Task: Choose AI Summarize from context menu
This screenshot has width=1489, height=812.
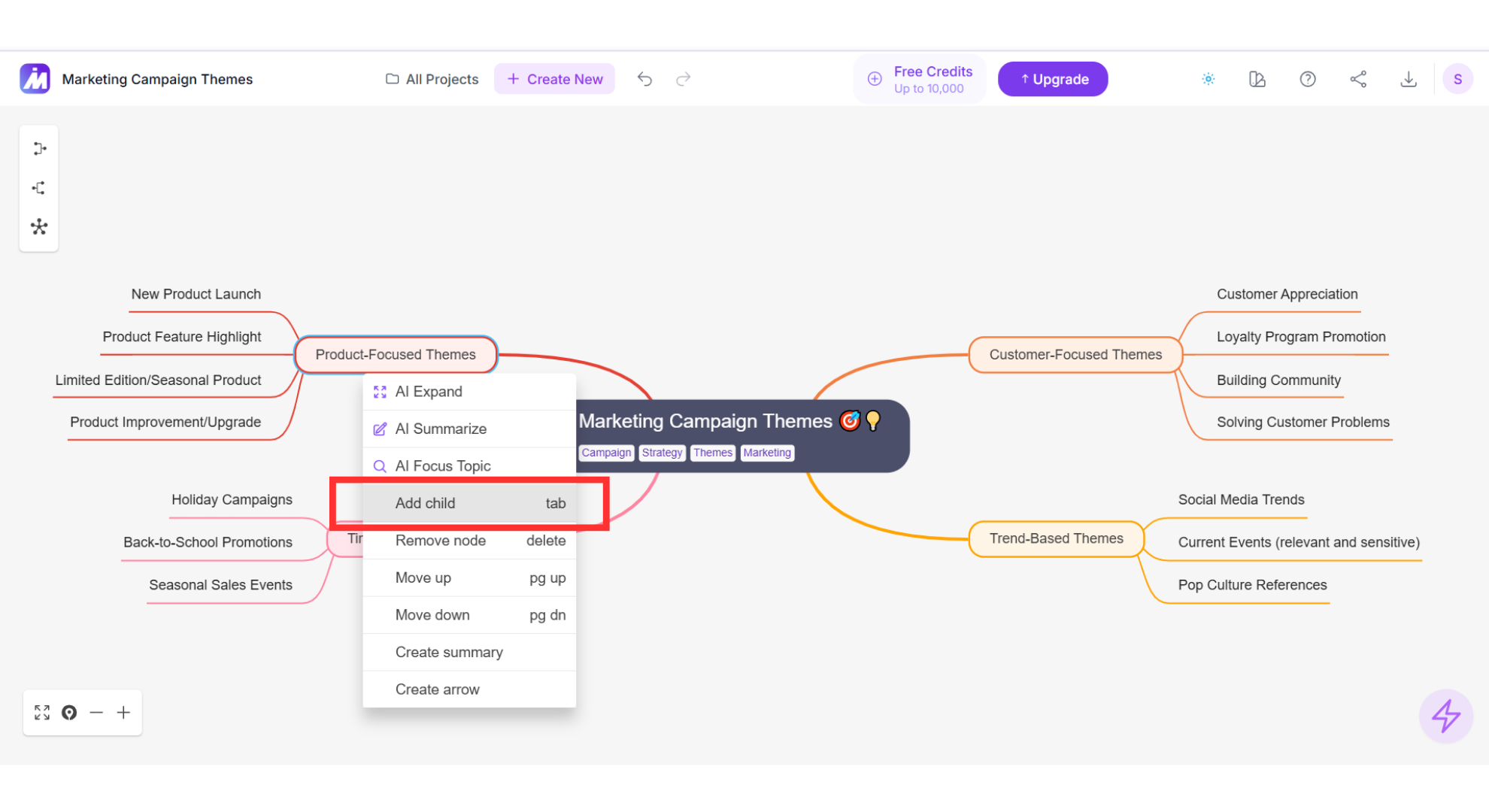Action: 469,429
